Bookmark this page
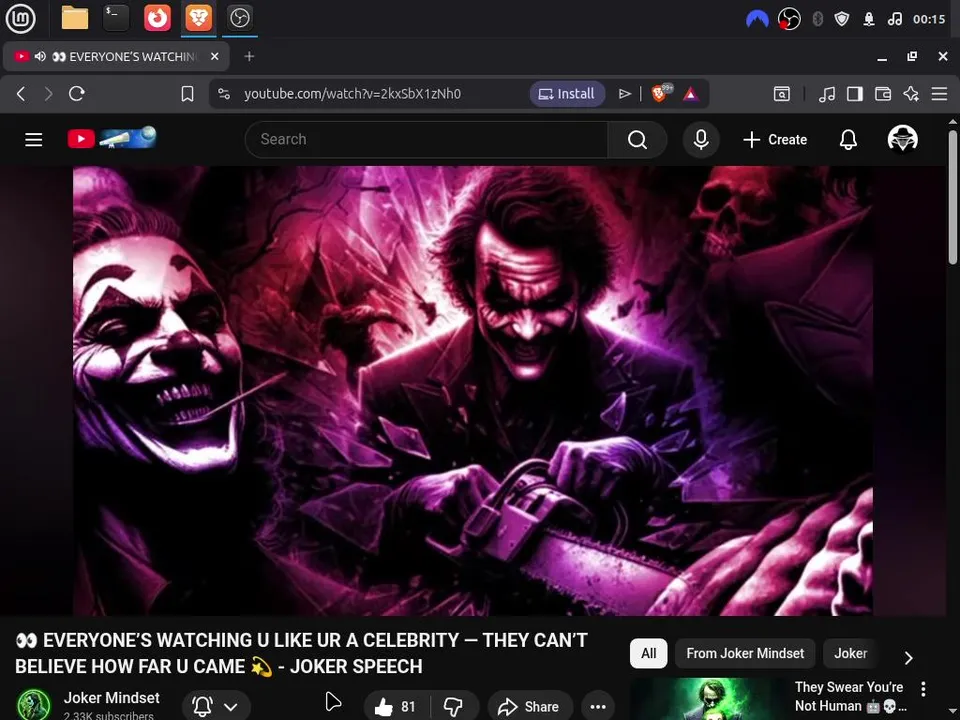Screen dimensions: 960x720 pyautogui.click(x=187, y=94)
